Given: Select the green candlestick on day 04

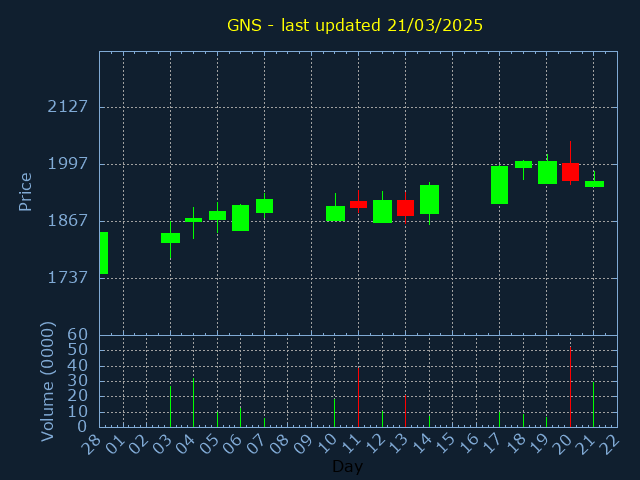Looking at the screenshot, I should [193, 220].
